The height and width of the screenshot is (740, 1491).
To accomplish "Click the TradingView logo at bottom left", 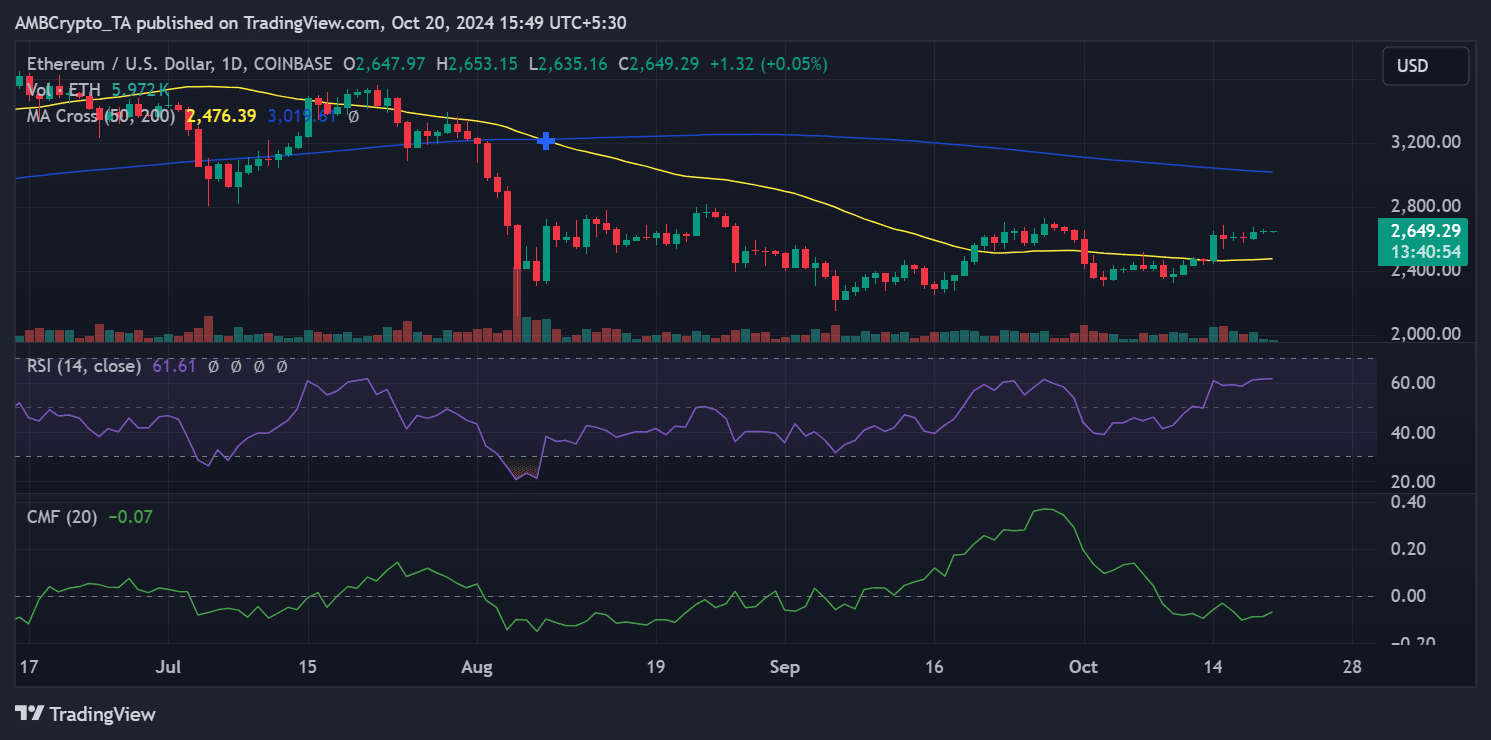I will point(85,714).
